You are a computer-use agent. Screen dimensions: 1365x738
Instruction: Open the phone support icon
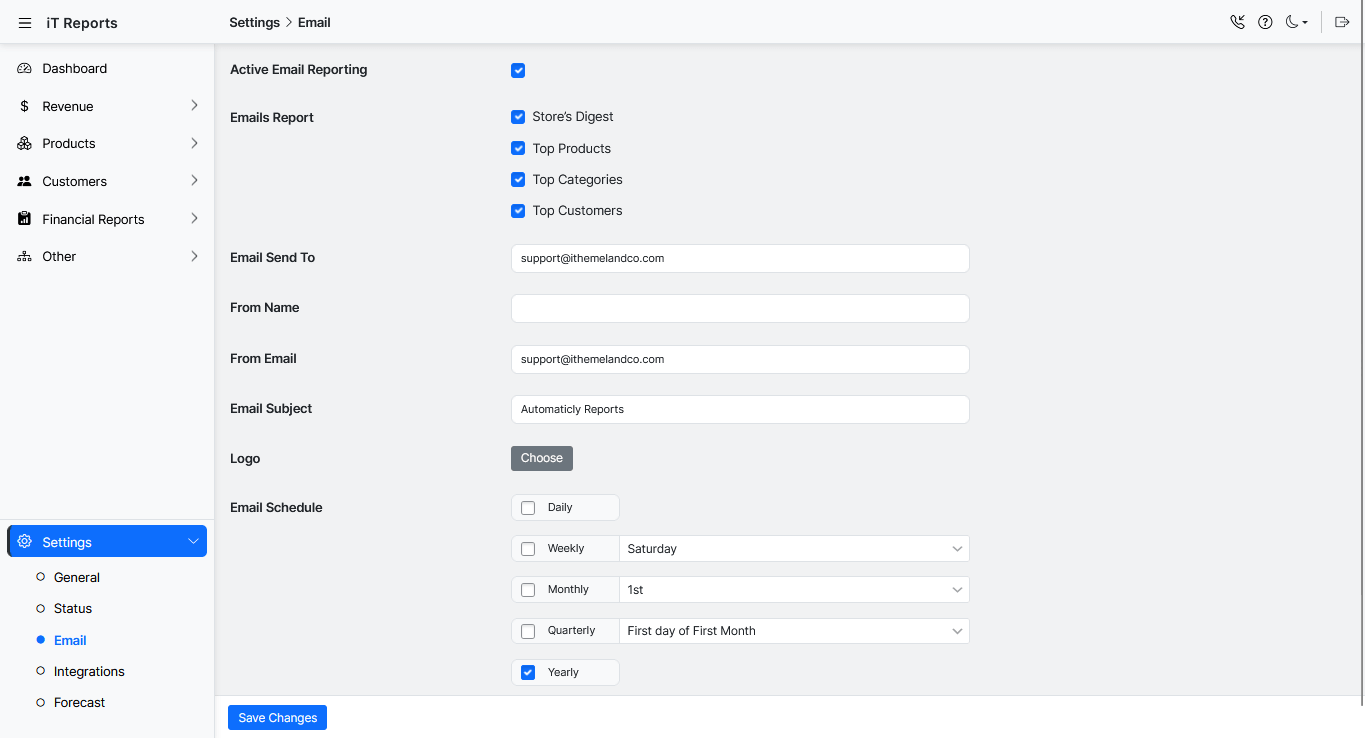[1237, 22]
